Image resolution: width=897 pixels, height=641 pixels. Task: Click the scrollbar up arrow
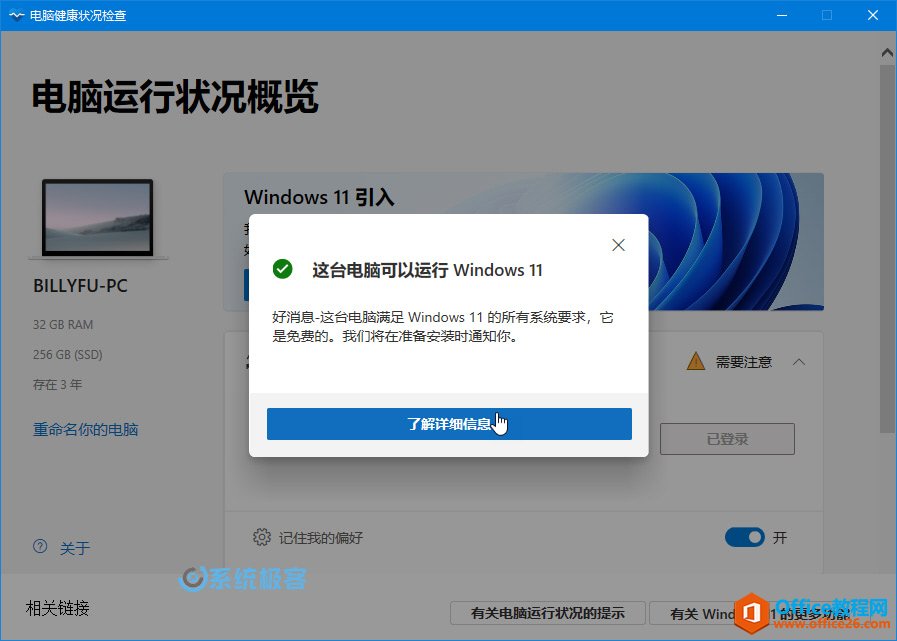pos(887,53)
